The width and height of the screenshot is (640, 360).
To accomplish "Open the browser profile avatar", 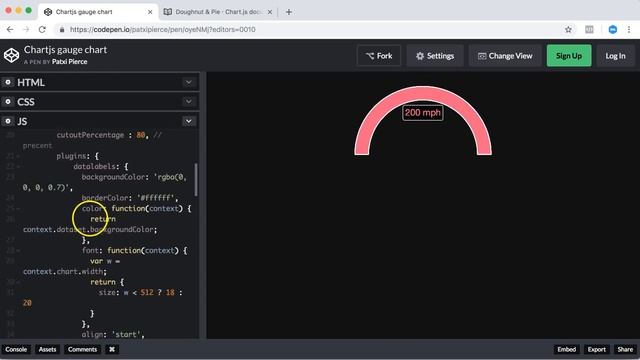I will 613,29.
